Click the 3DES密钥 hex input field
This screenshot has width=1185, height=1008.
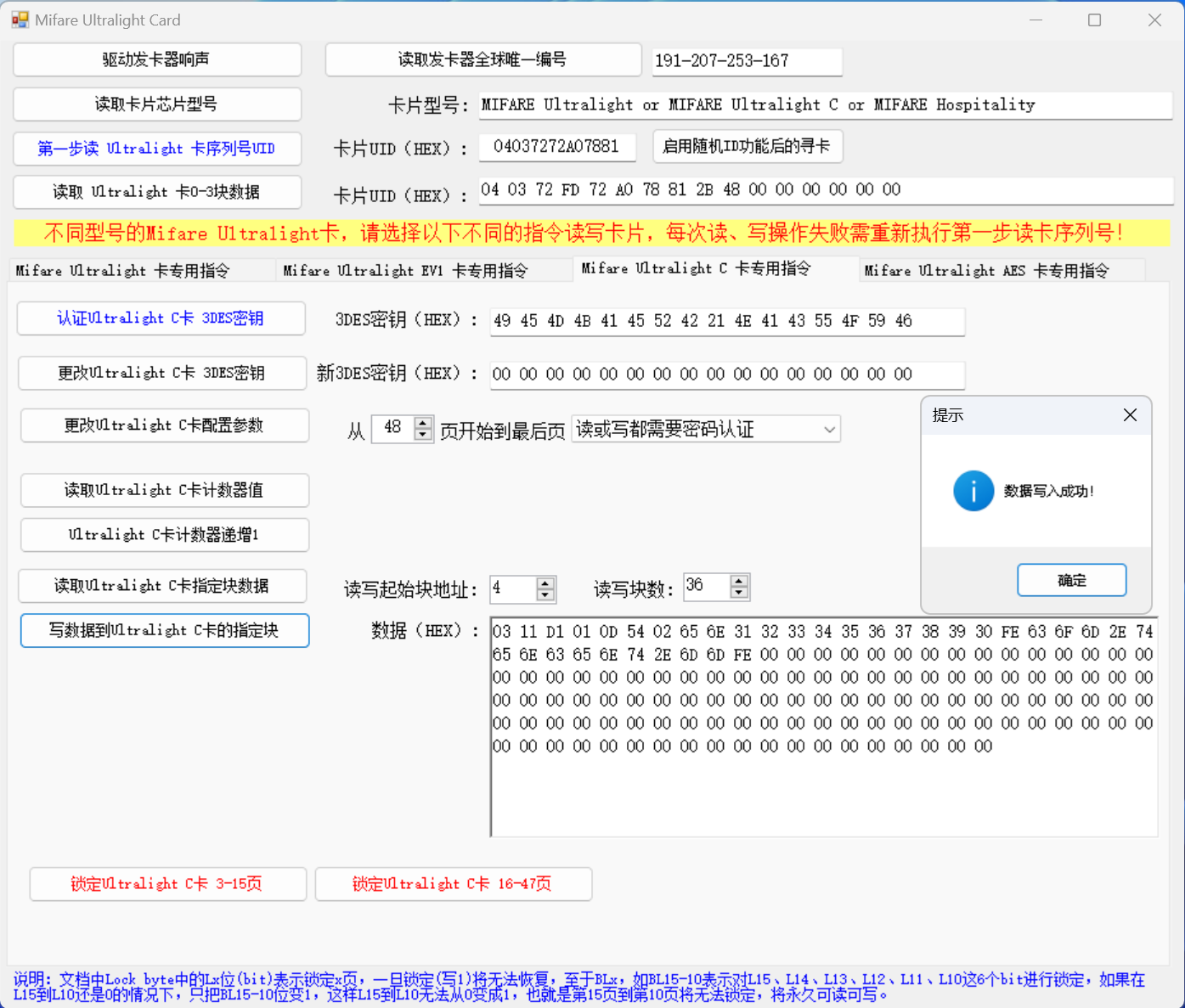tap(726, 321)
